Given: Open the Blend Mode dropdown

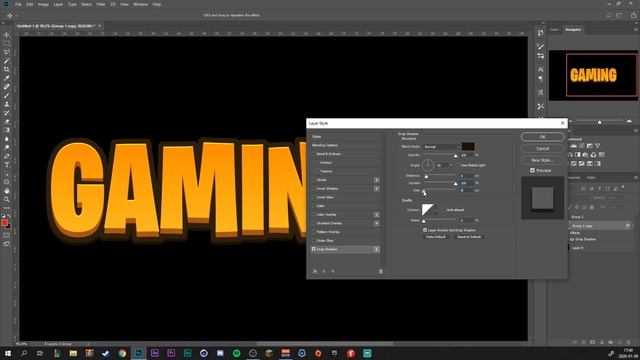Looking at the screenshot, I should [x=441, y=147].
